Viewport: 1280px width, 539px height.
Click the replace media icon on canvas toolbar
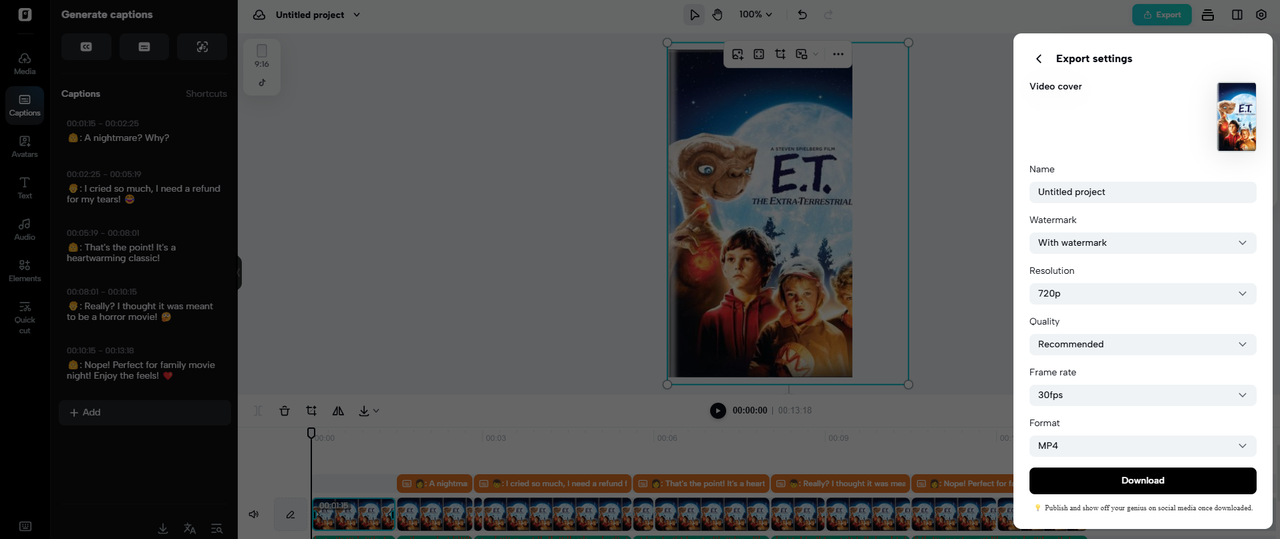click(737, 54)
